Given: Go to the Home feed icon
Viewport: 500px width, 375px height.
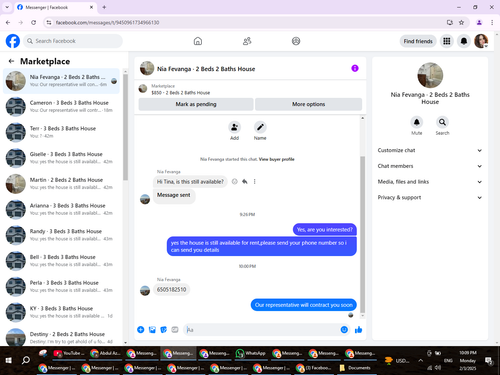Looking at the screenshot, I should pyautogui.click(x=198, y=41).
